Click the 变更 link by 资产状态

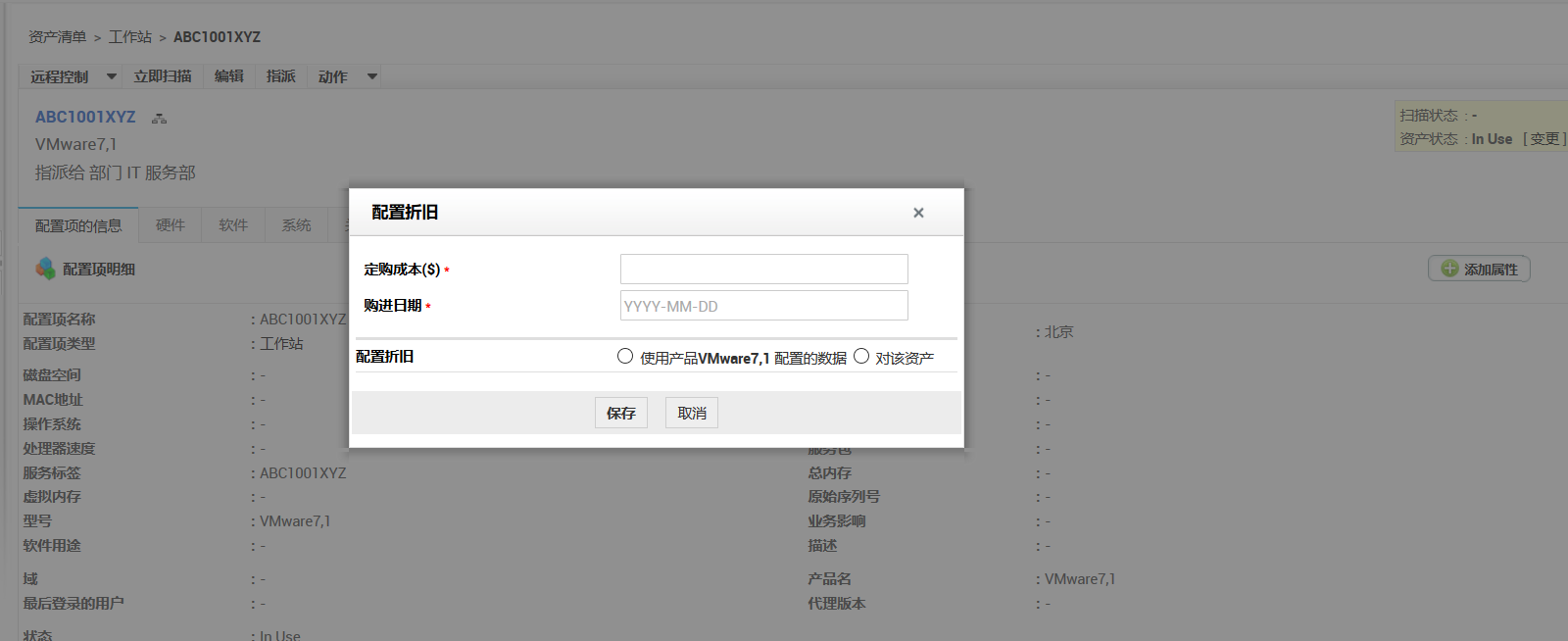(1544, 139)
